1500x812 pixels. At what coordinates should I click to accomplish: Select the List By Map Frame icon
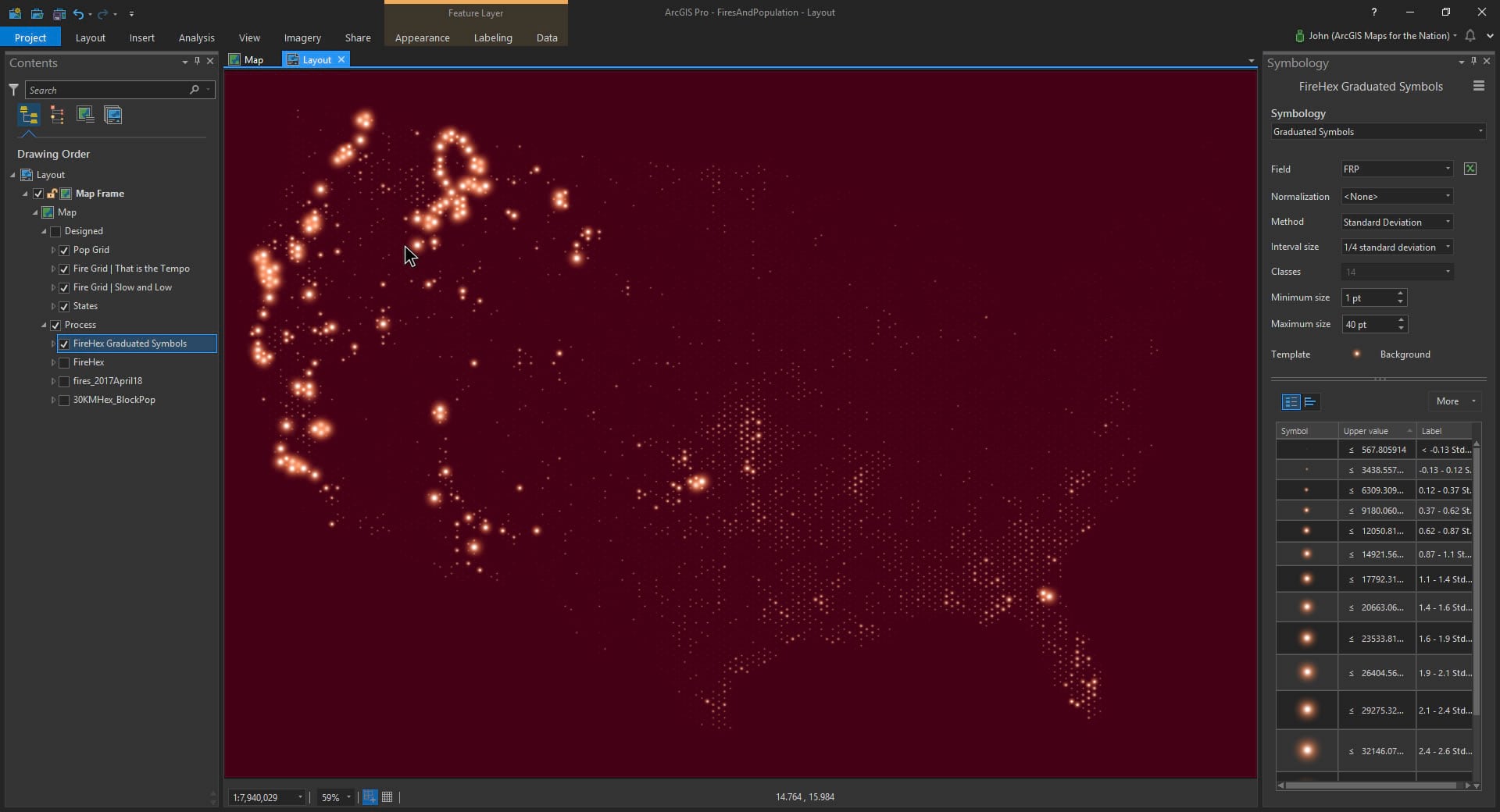click(x=85, y=115)
